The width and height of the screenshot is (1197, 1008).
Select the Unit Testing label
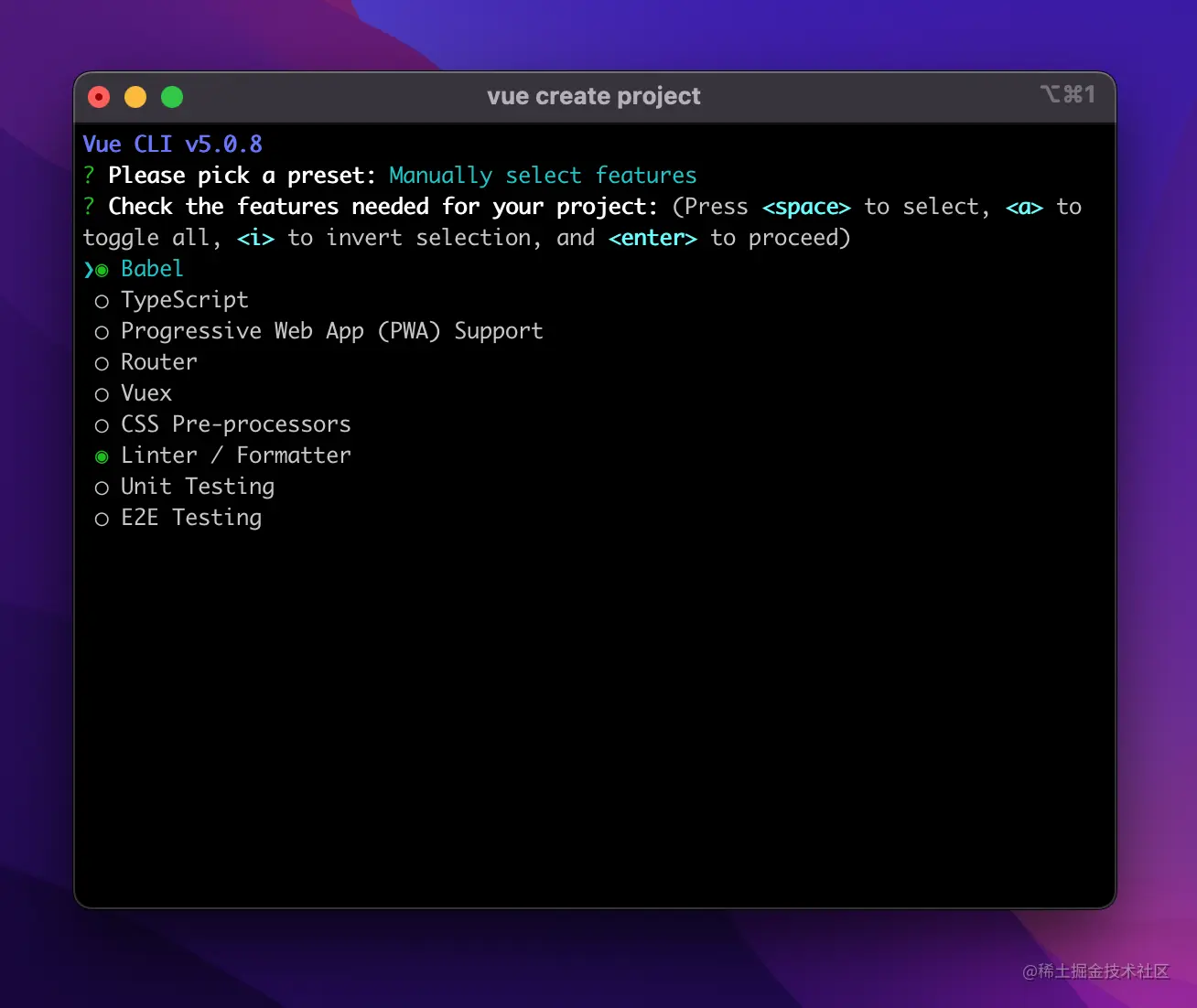[197, 487]
